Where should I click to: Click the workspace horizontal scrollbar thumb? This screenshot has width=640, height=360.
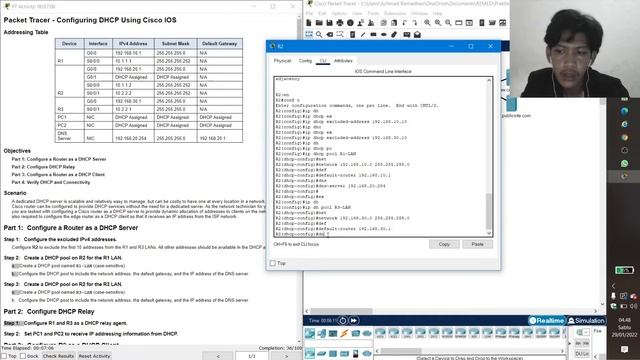(342, 311)
